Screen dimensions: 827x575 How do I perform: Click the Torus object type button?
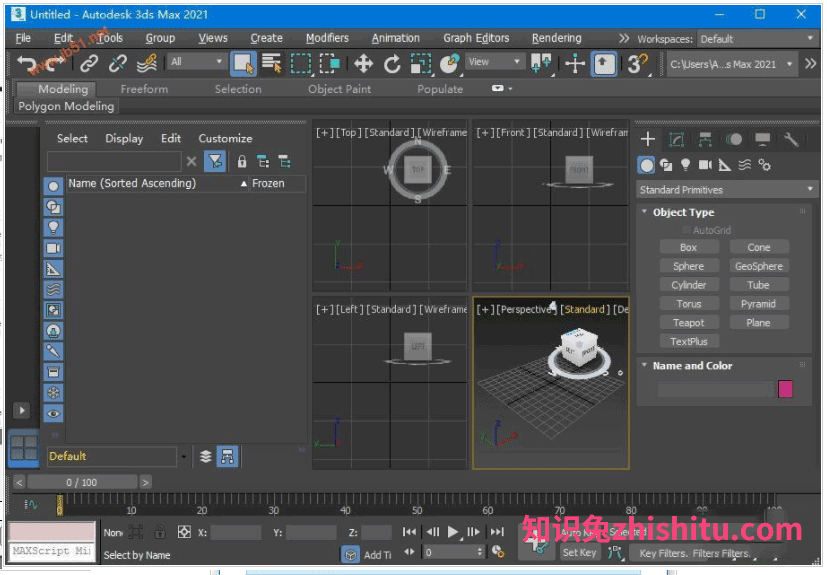(688, 304)
